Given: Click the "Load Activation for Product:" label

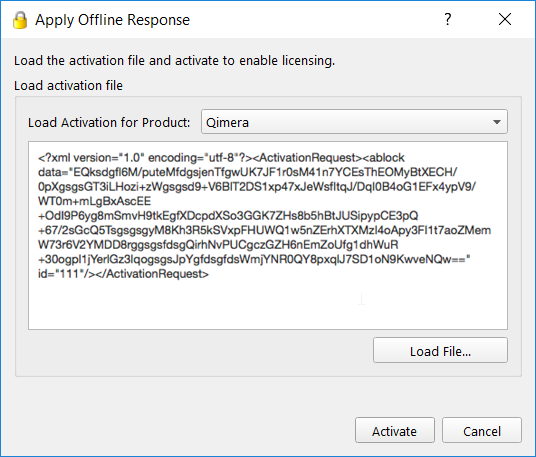Looking at the screenshot, I should [x=109, y=122].
